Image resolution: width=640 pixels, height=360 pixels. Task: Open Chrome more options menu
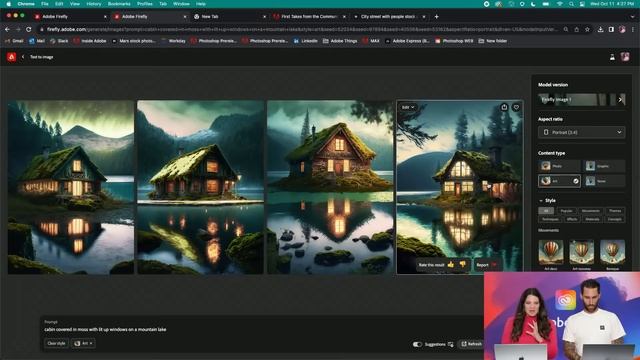coord(633,29)
